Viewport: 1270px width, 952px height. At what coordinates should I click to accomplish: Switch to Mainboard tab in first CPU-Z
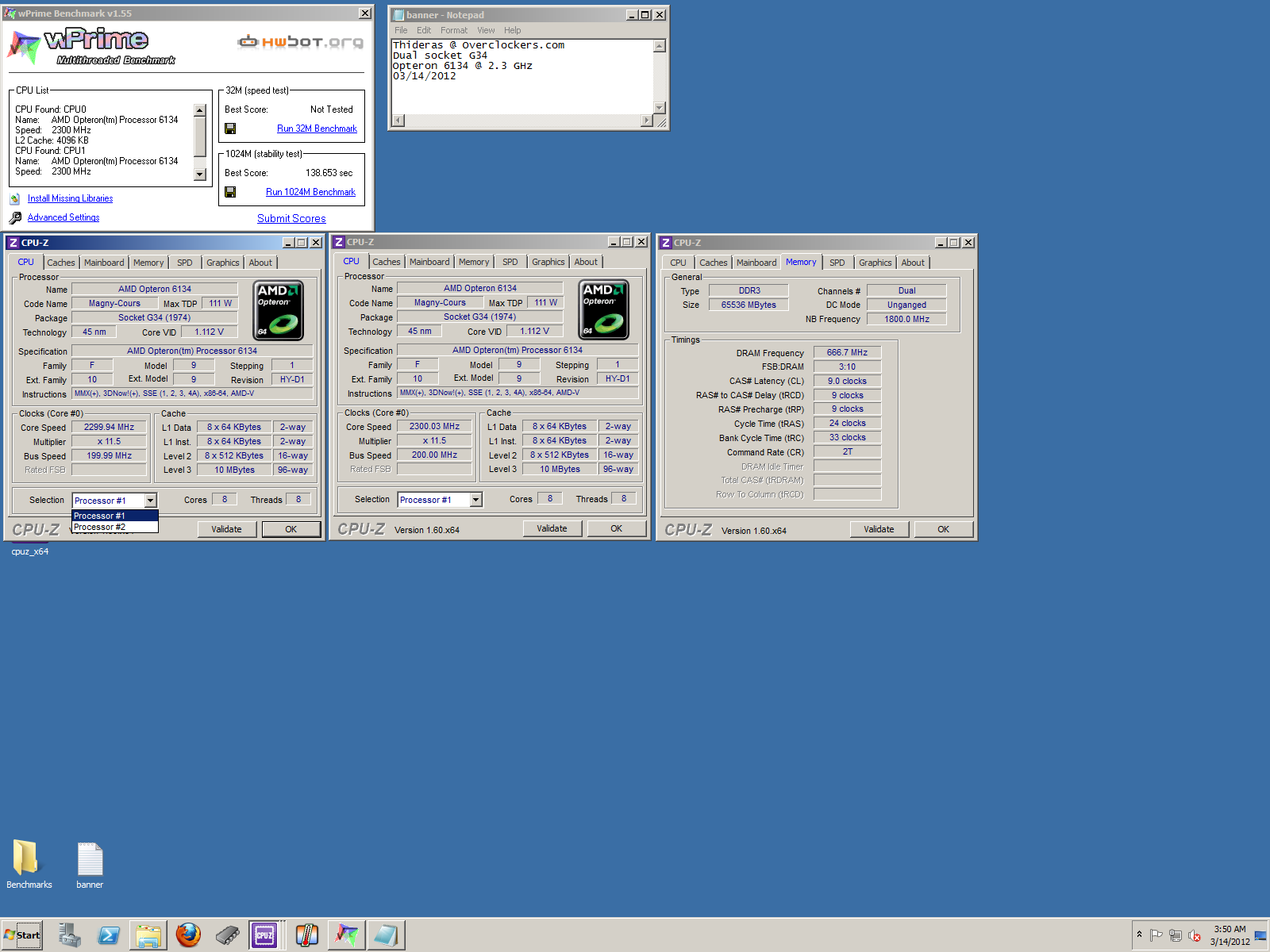pos(104,263)
